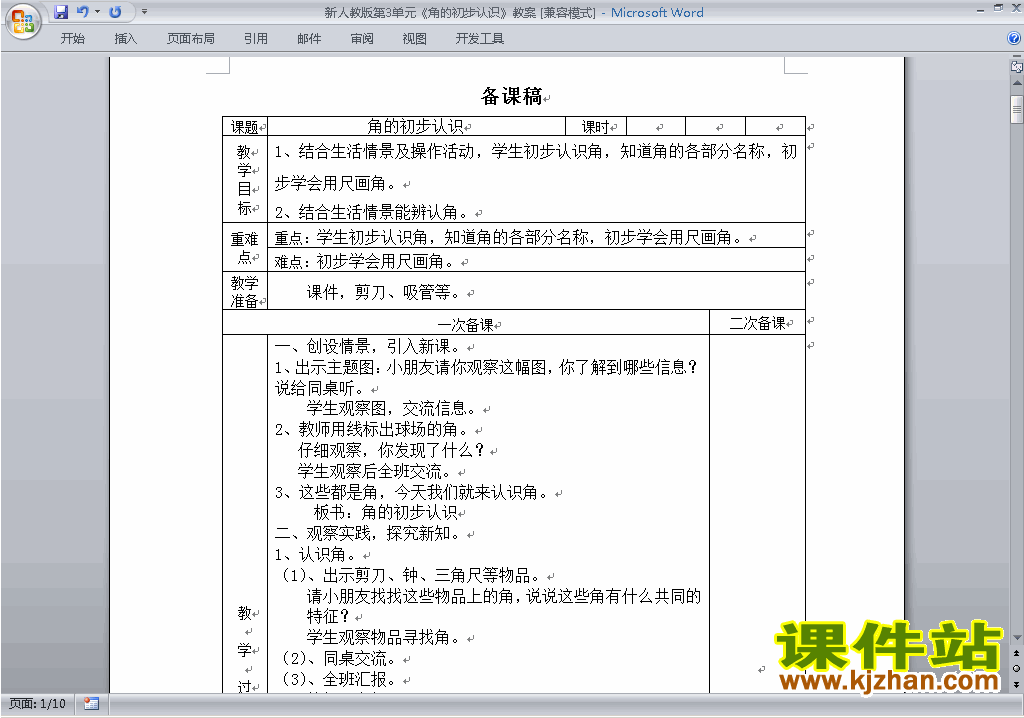The width and height of the screenshot is (1024, 718).
Task: Click the 学生观察后全班交流 line
Action: (x=374, y=471)
